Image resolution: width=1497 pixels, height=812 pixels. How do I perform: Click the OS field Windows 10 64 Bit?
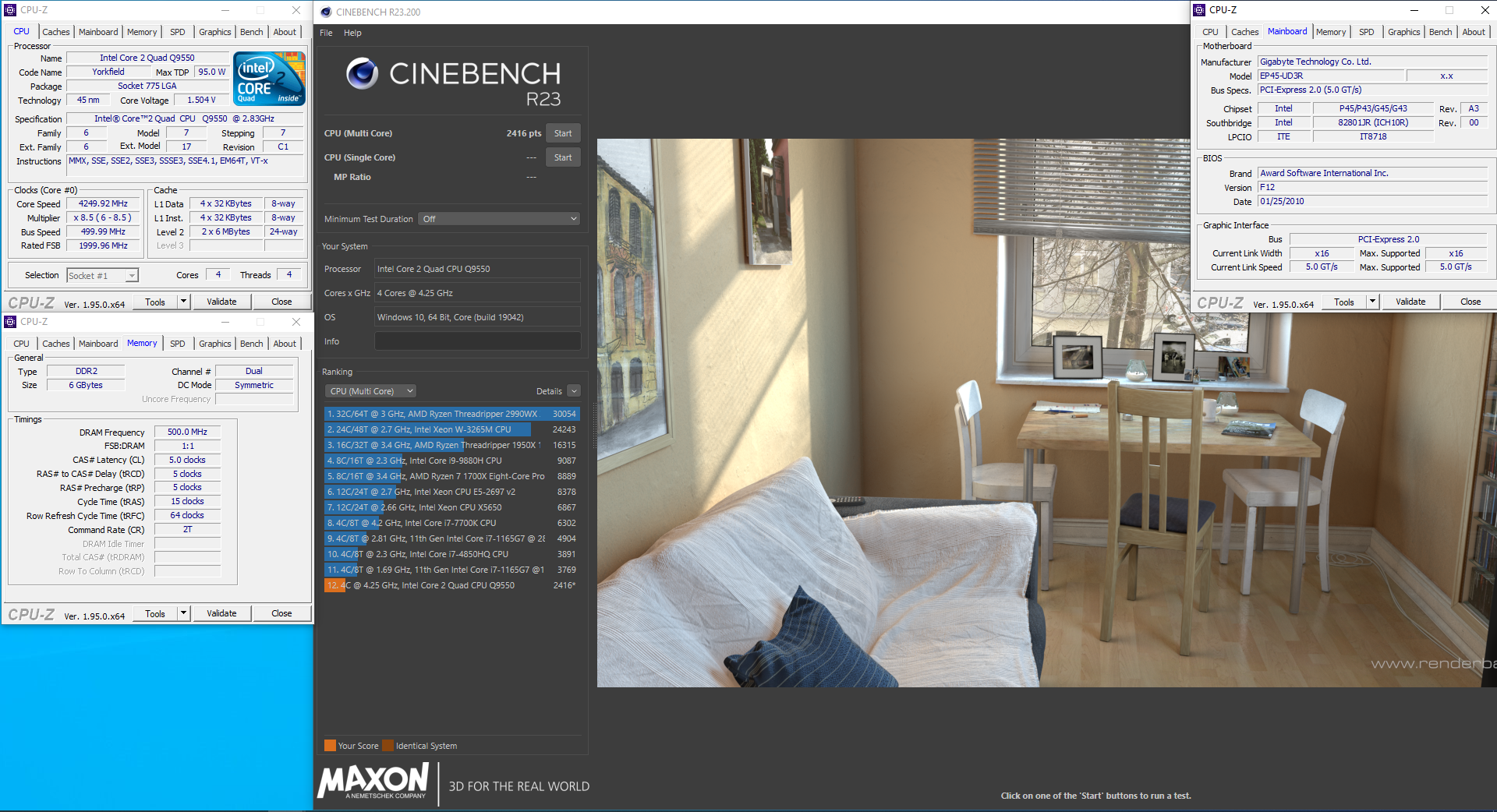coord(477,317)
